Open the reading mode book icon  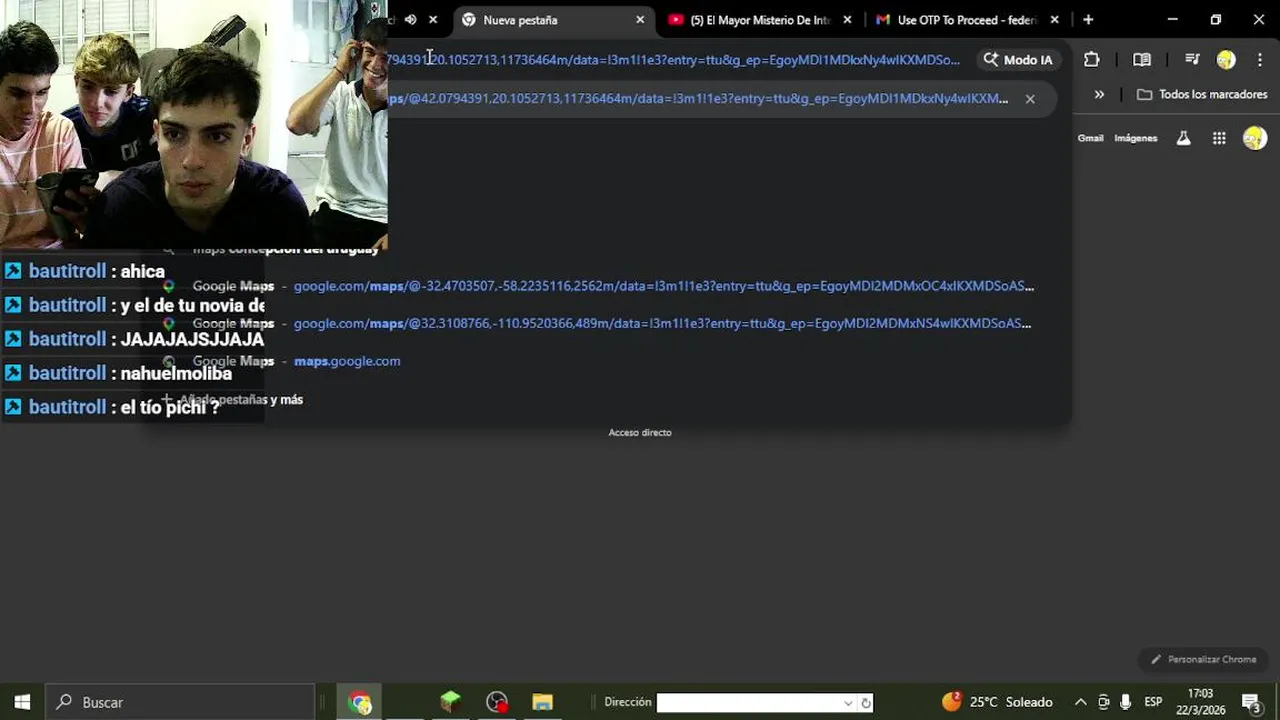pos(1142,60)
